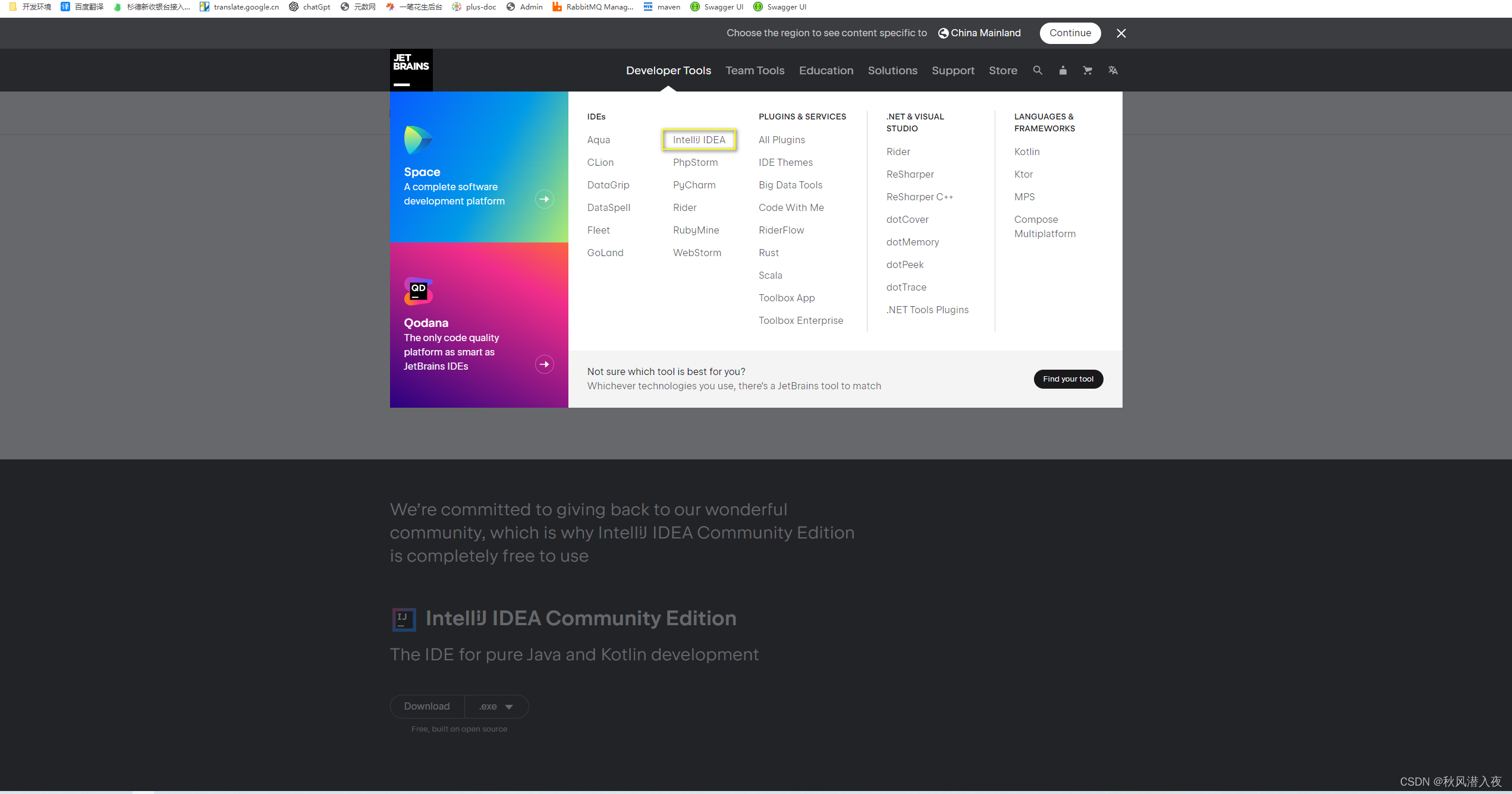Open the Education menu
Viewport: 1512px width, 794px height.
click(826, 70)
